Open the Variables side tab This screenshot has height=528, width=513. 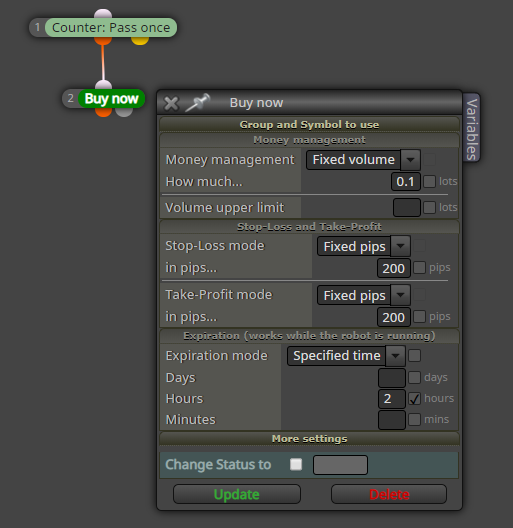click(472, 128)
